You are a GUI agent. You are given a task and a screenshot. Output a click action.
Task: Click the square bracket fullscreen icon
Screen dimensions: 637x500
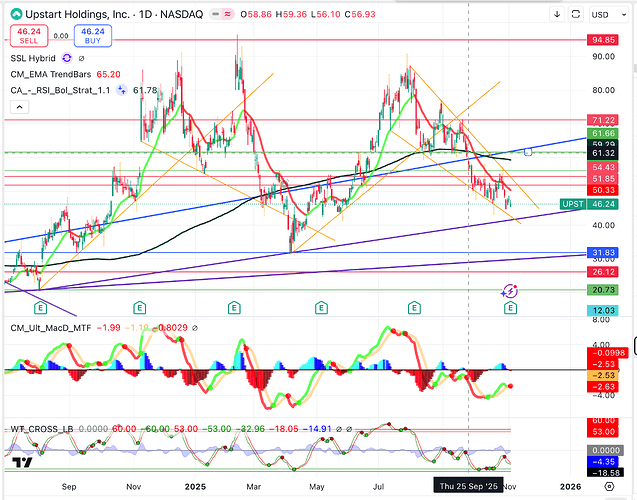pos(576,14)
